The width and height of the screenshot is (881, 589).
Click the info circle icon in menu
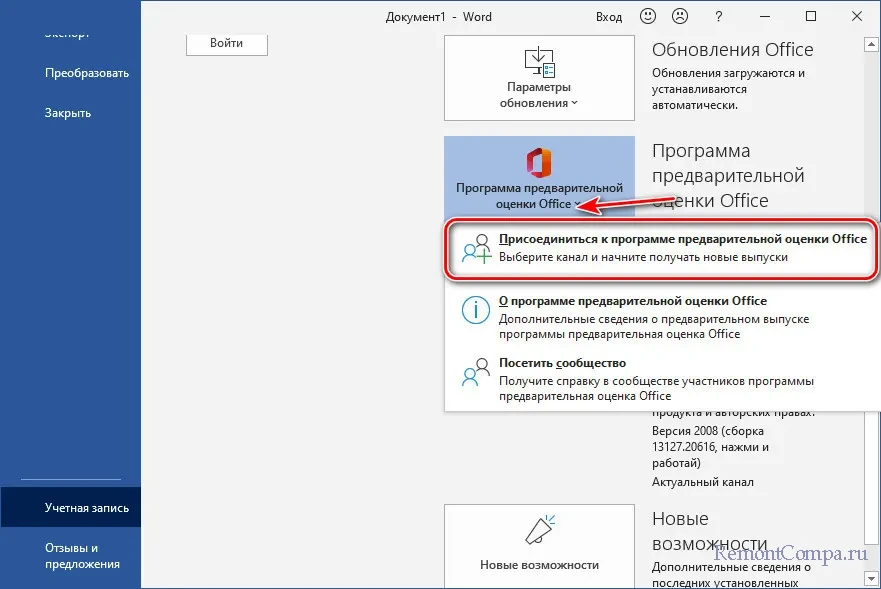point(476,309)
